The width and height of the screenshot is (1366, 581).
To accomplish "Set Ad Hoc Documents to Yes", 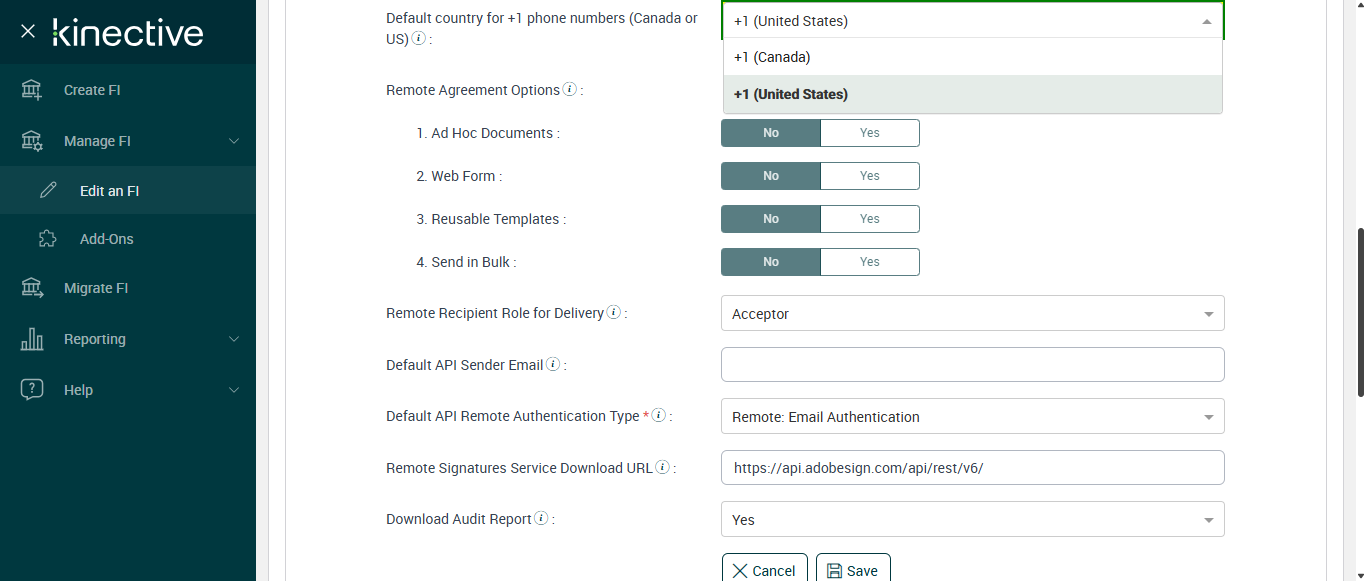I will (x=869, y=133).
